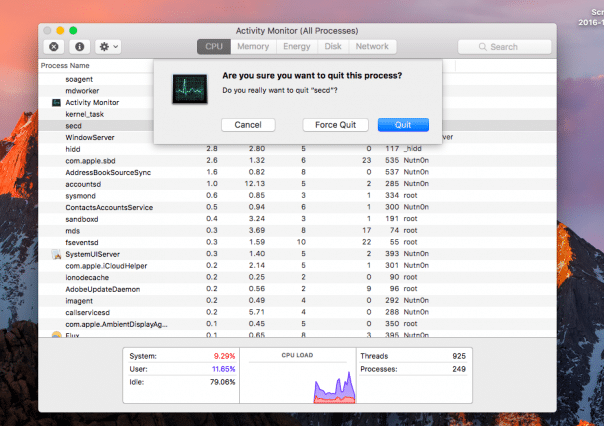Viewport: 604px width, 426px height.
Task: Click PID 535 of com.apple.sbd
Action: [x=392, y=160]
